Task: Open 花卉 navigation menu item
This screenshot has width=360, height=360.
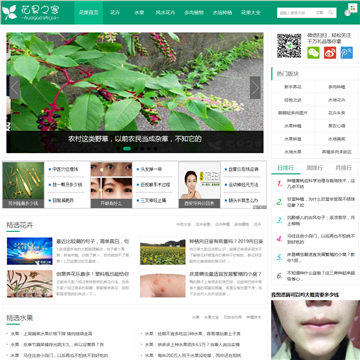Action: tap(115, 13)
